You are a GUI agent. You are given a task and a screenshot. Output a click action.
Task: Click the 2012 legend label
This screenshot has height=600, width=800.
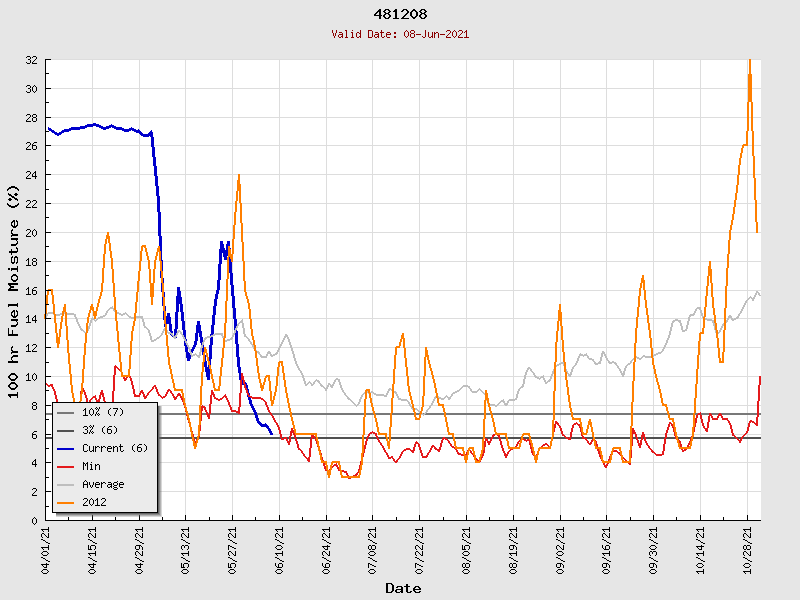(95, 502)
